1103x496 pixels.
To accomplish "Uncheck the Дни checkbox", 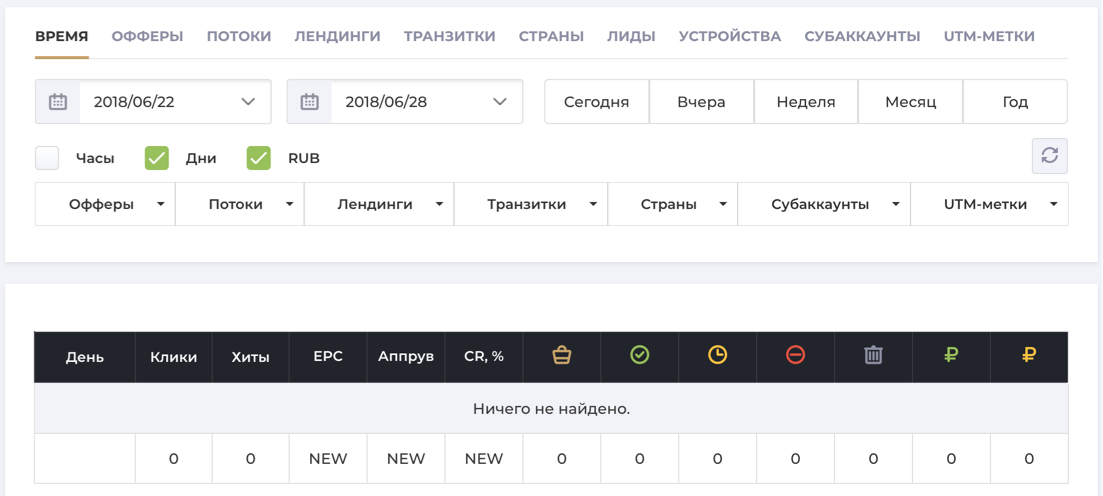I will [x=157, y=158].
